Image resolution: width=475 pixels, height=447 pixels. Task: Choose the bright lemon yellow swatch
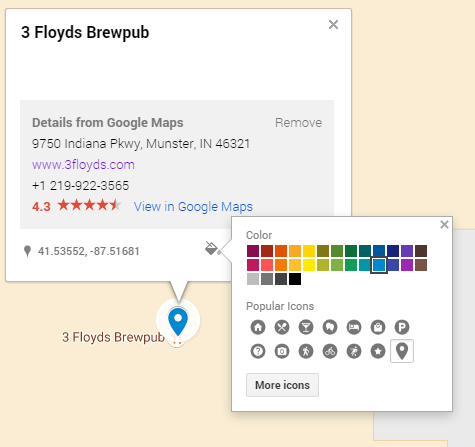pyautogui.click(x=309, y=265)
